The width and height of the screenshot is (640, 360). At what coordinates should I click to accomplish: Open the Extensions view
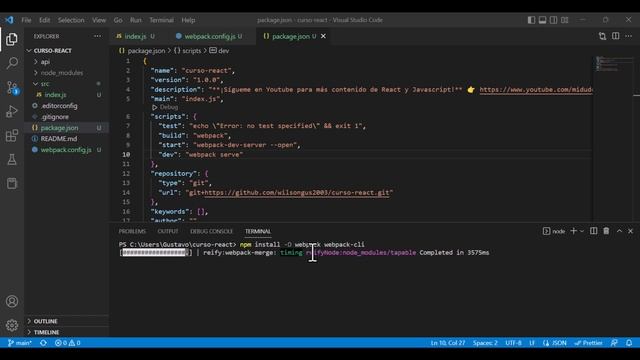(x=12, y=136)
